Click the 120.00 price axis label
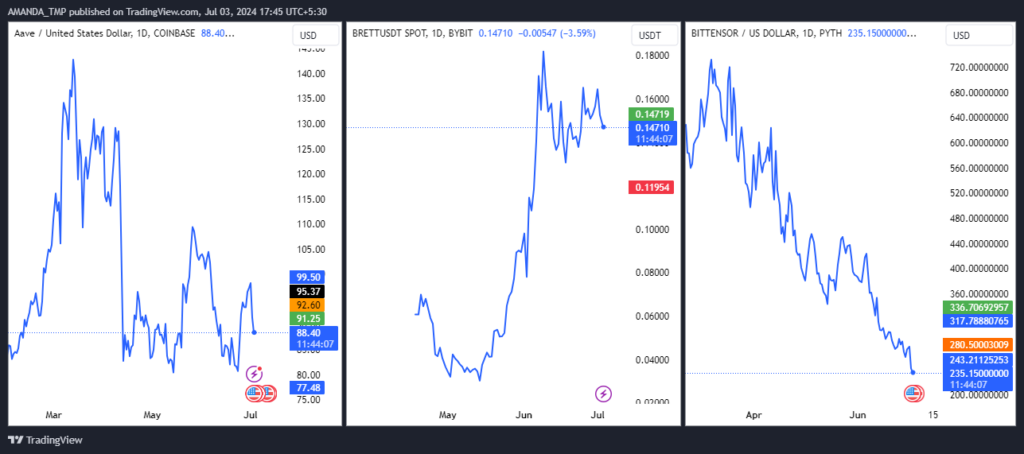 (312, 174)
